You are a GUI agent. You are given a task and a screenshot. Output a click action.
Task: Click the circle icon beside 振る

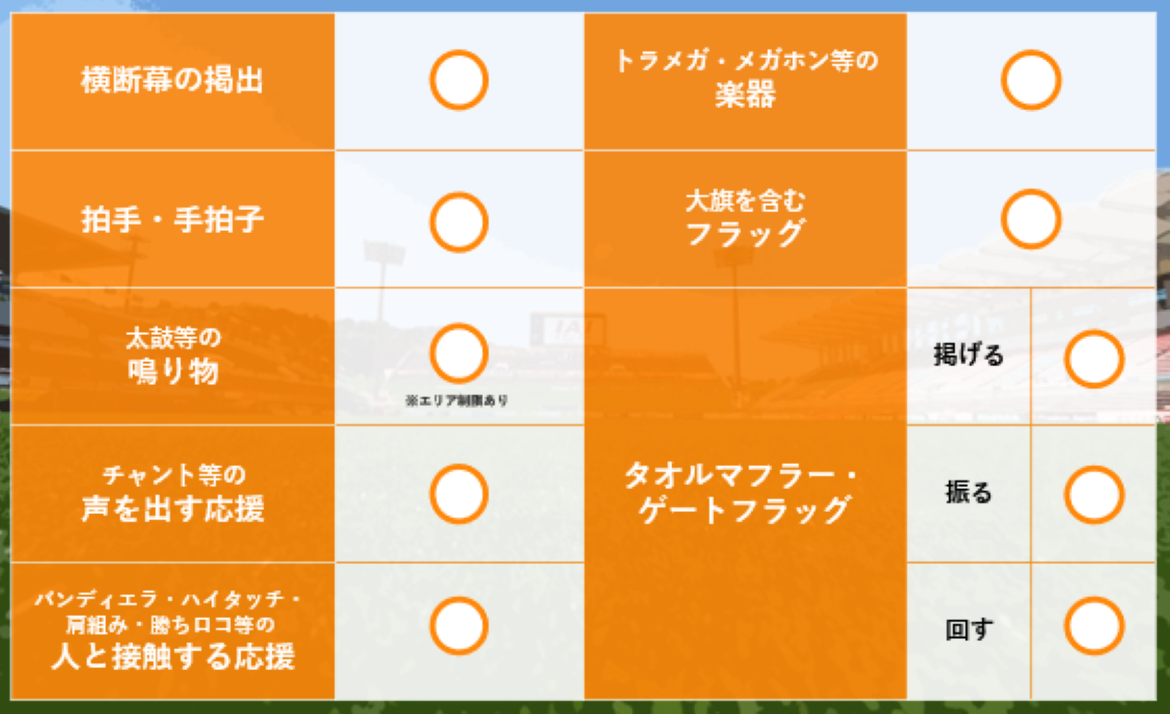click(x=1094, y=494)
